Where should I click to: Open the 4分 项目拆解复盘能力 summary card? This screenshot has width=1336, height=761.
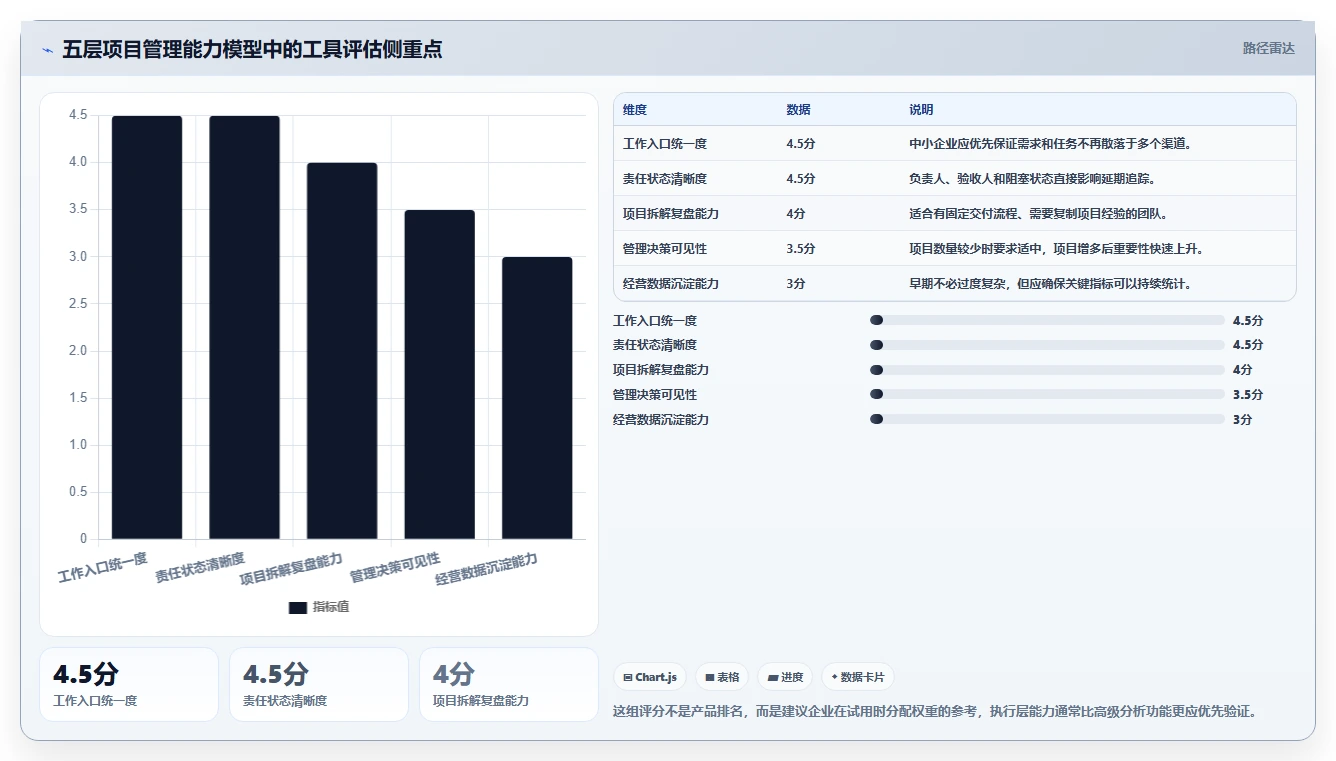point(509,684)
